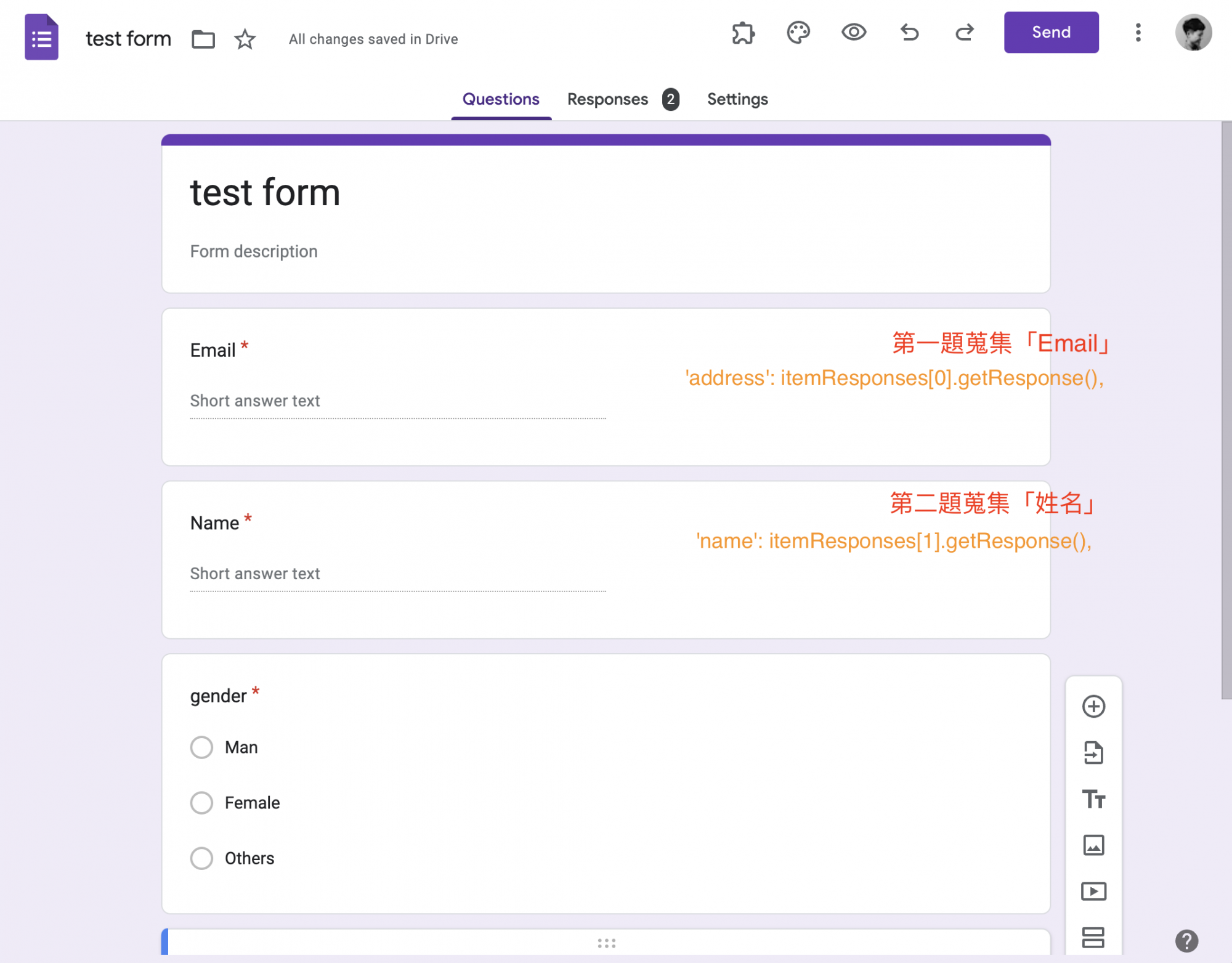Viewport: 1232px width, 963px height.
Task: Select the Others radio option
Action: pos(201,858)
